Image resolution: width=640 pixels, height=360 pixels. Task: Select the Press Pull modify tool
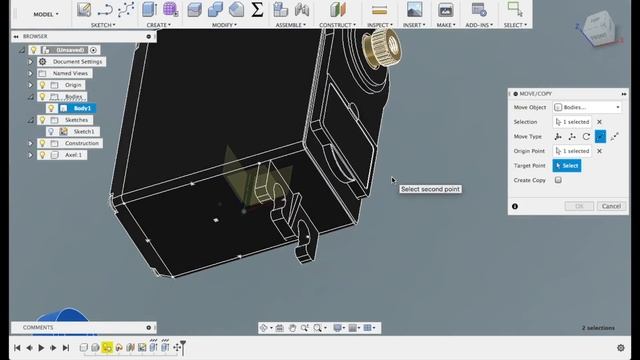194,10
